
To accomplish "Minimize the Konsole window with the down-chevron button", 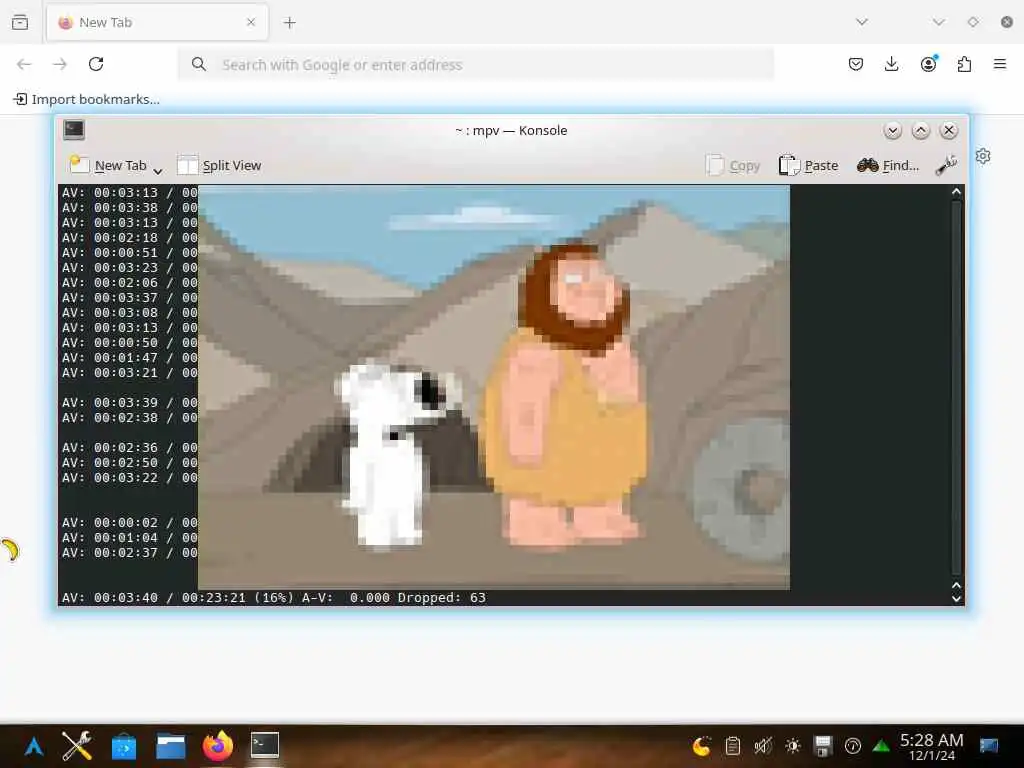I will coord(893,131).
